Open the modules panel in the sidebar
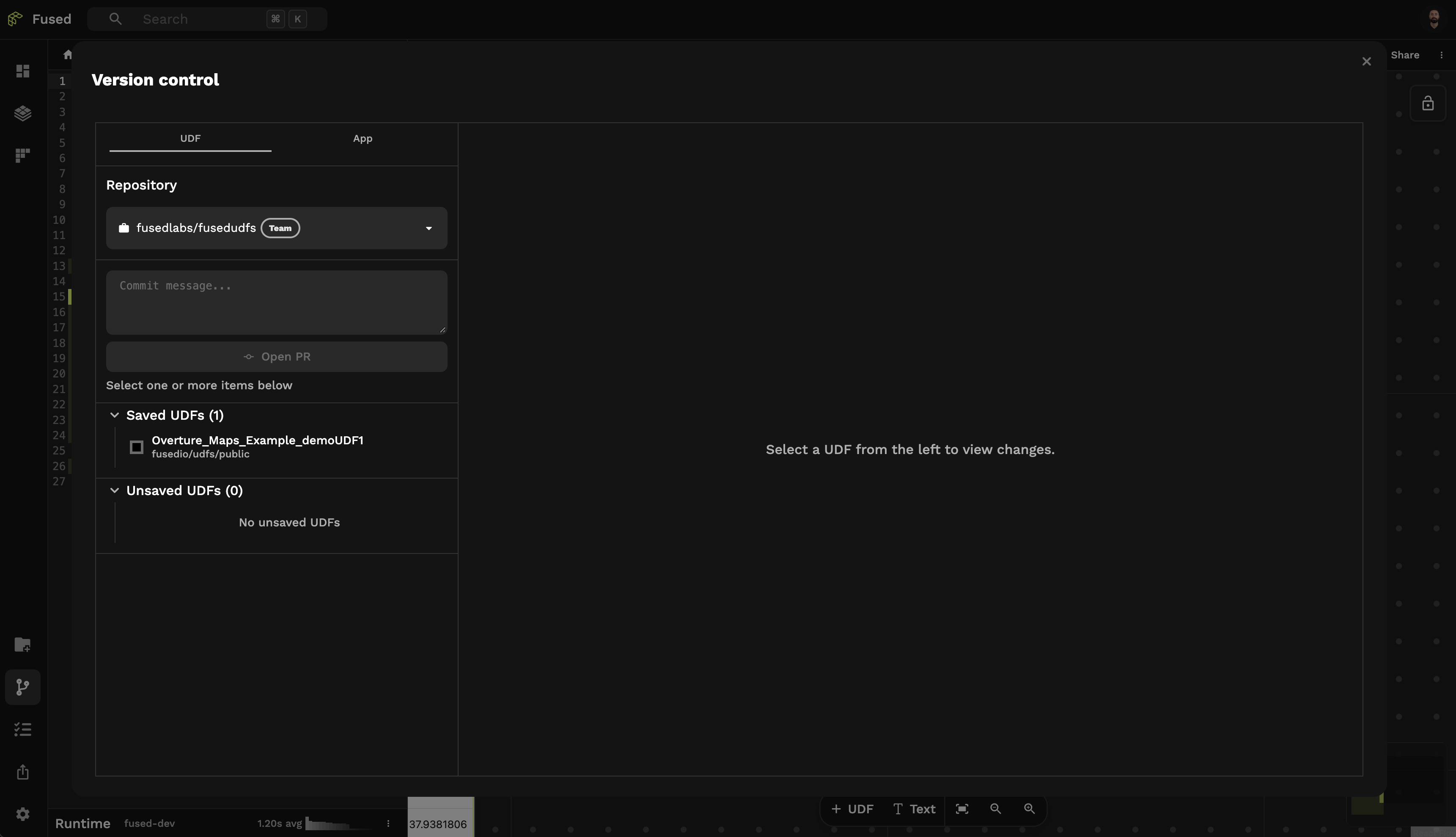This screenshot has height=837, width=1456. point(23,155)
